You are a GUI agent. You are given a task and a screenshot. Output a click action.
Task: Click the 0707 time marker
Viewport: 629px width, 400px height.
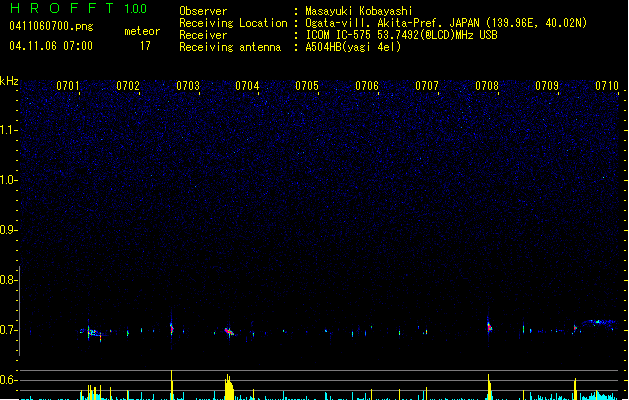click(427, 86)
